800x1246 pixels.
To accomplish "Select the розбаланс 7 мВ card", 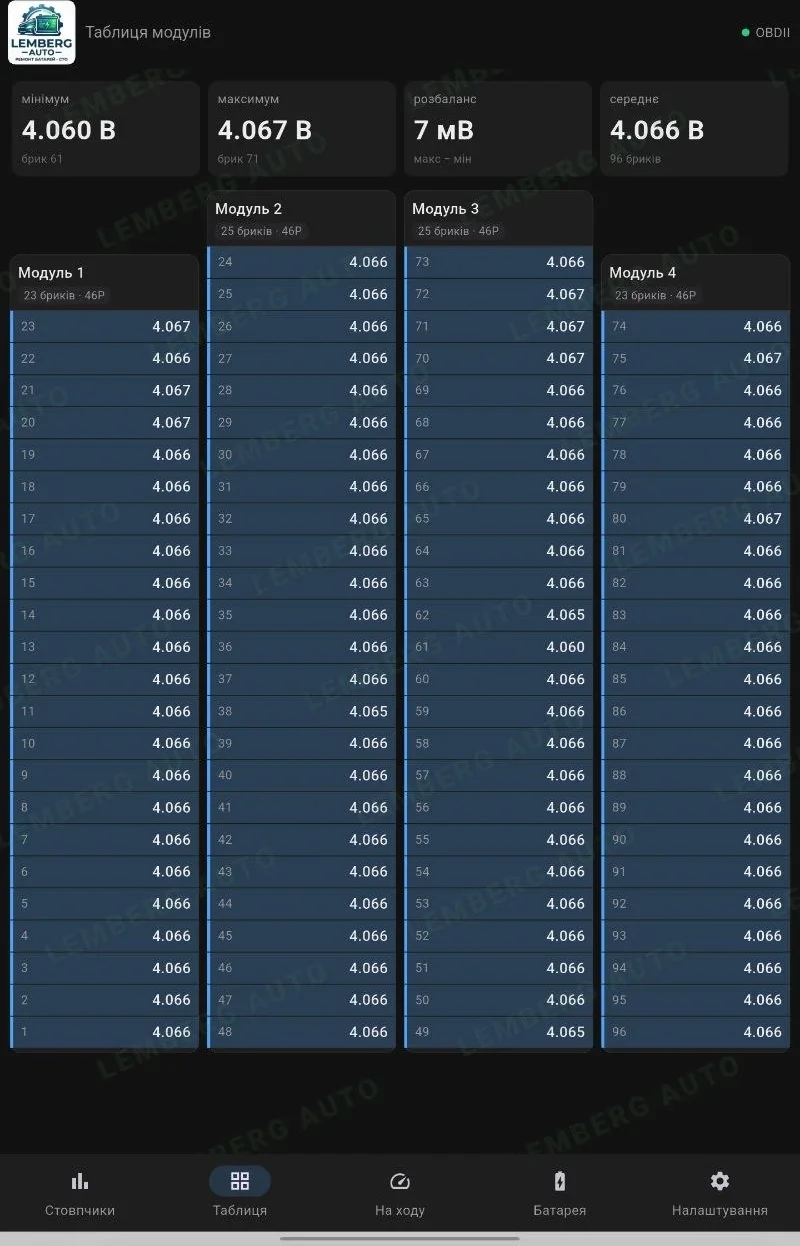I will [x=499, y=130].
